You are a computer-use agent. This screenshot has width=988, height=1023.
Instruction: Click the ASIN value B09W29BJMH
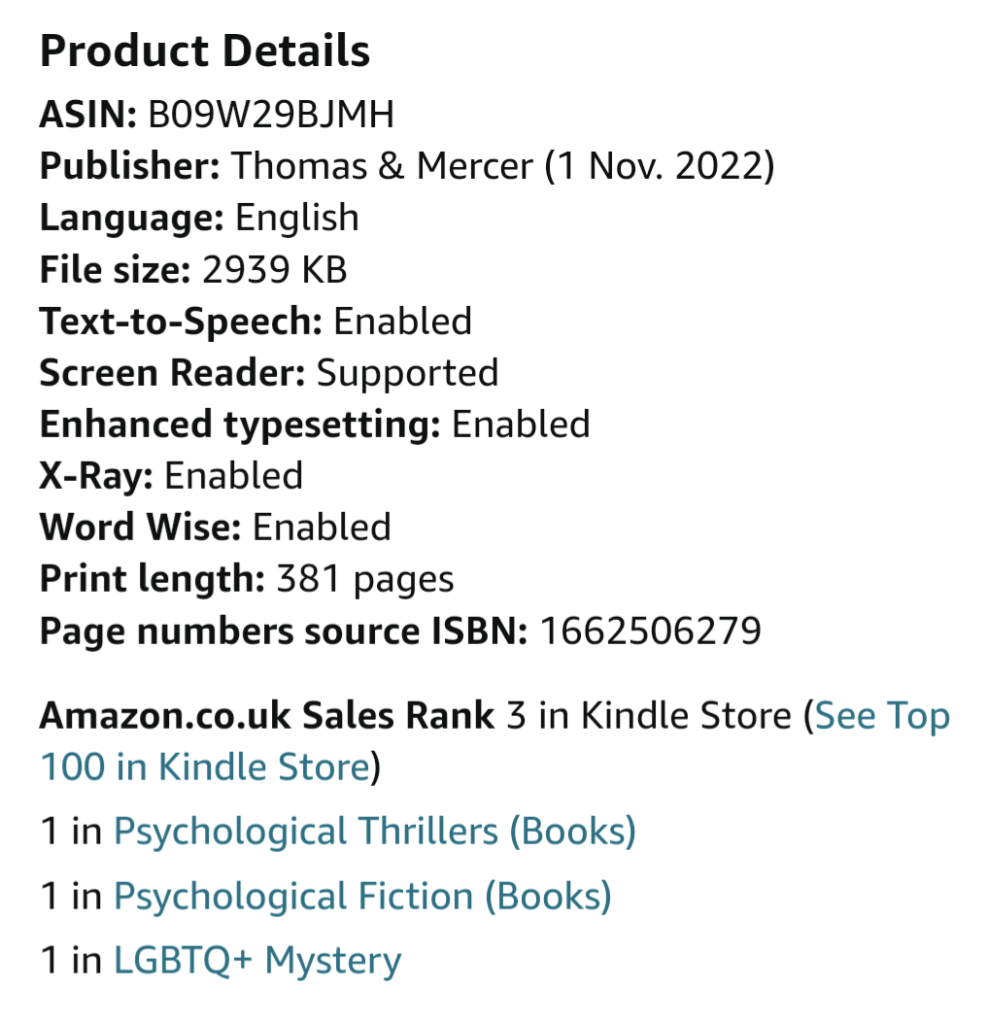click(x=270, y=115)
